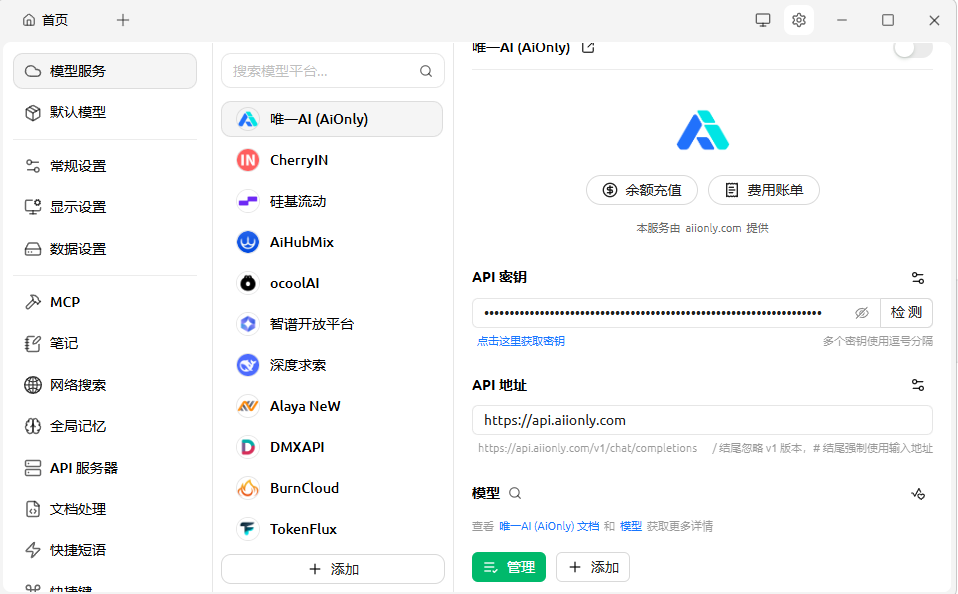Select 默认模型 in settings sidebar
Image resolution: width=958 pixels, height=594 pixels.
(x=105, y=112)
